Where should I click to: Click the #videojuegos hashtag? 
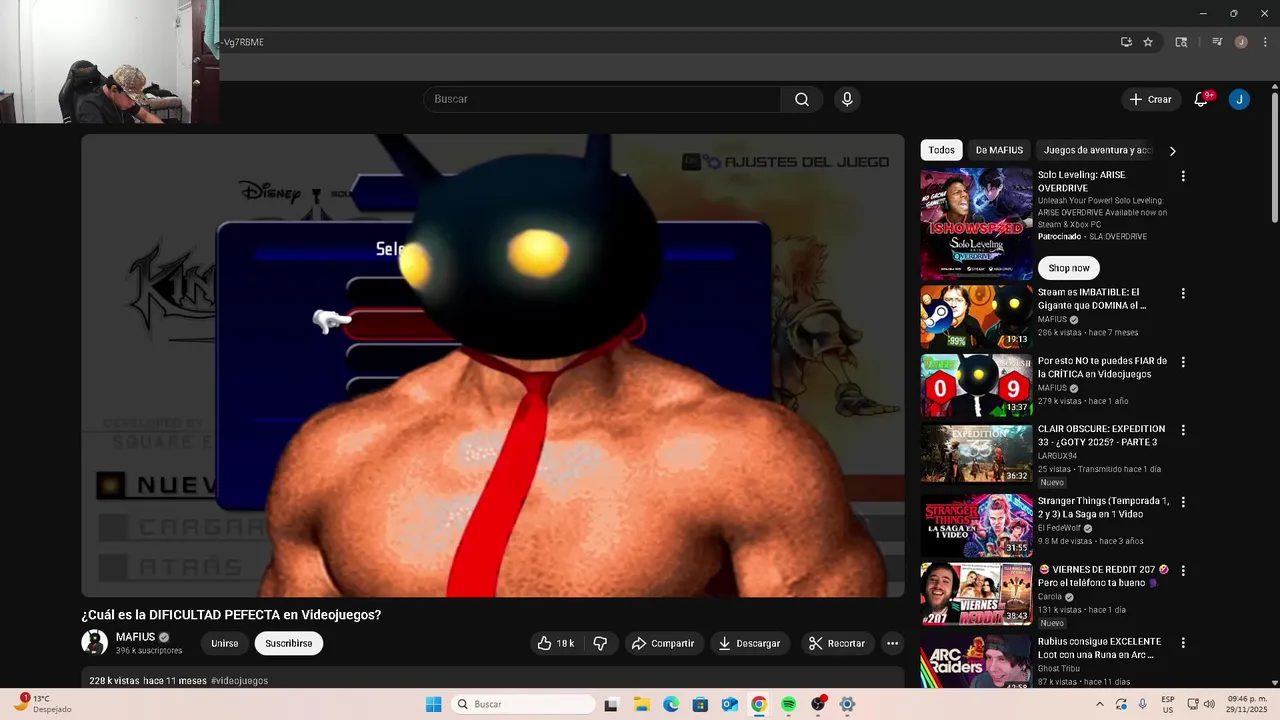tap(239, 681)
